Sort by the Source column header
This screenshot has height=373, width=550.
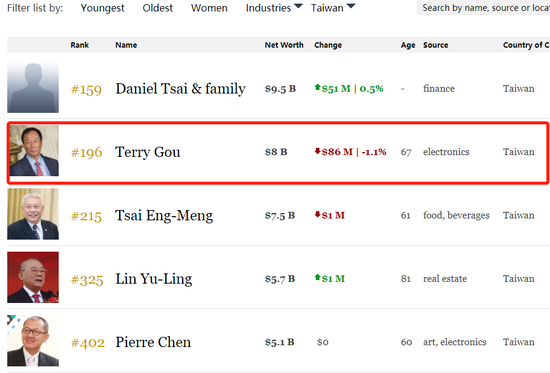click(436, 45)
